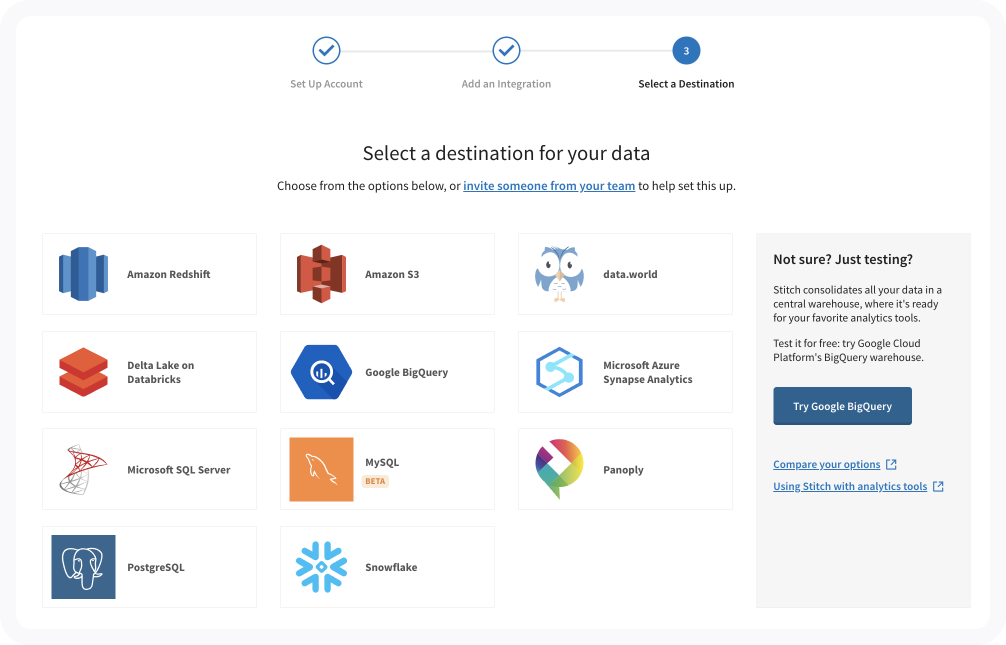Select the data.world label text
Screen dimensions: 1006x645
click(x=630, y=274)
